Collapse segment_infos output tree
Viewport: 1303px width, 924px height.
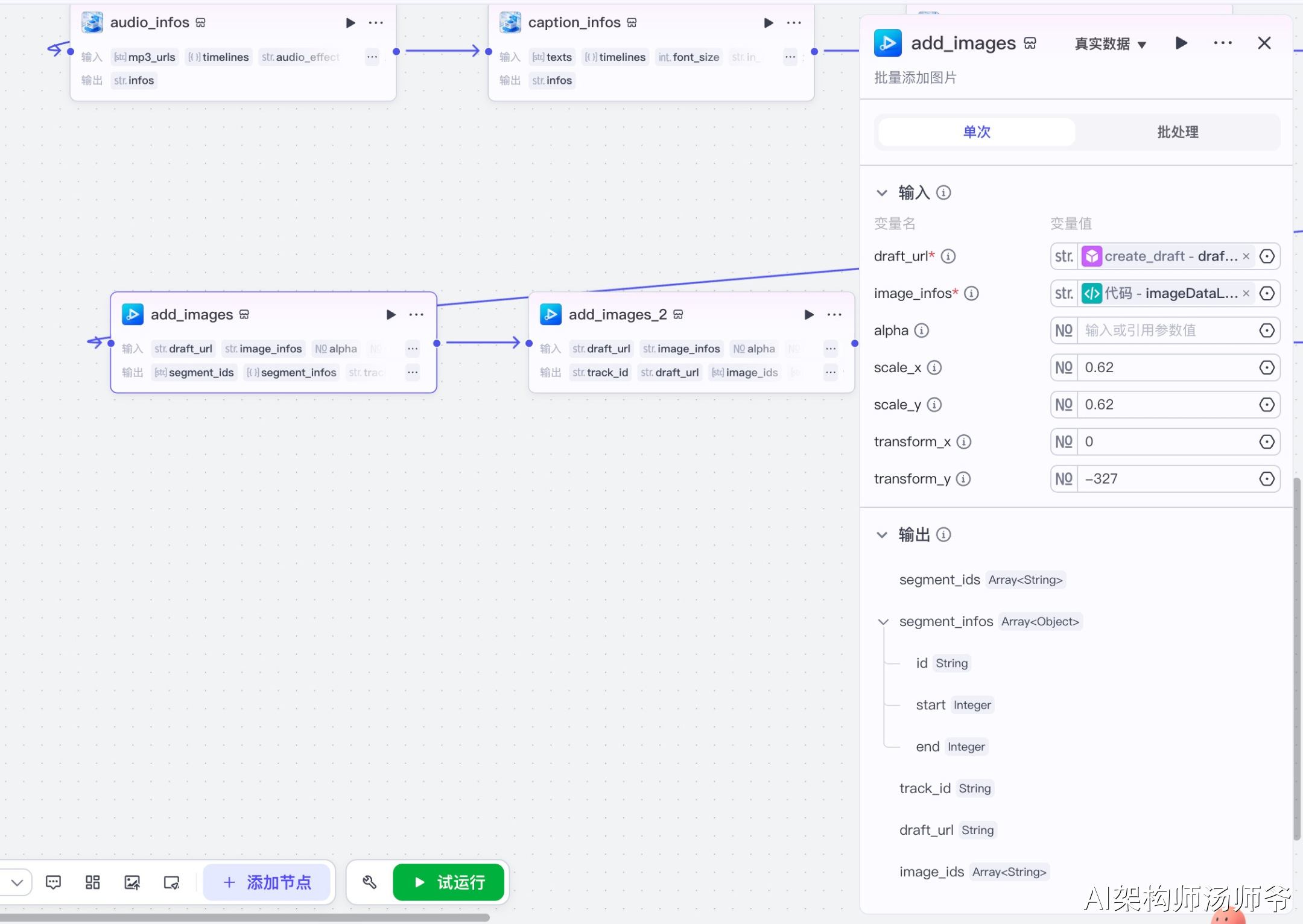[x=883, y=622]
